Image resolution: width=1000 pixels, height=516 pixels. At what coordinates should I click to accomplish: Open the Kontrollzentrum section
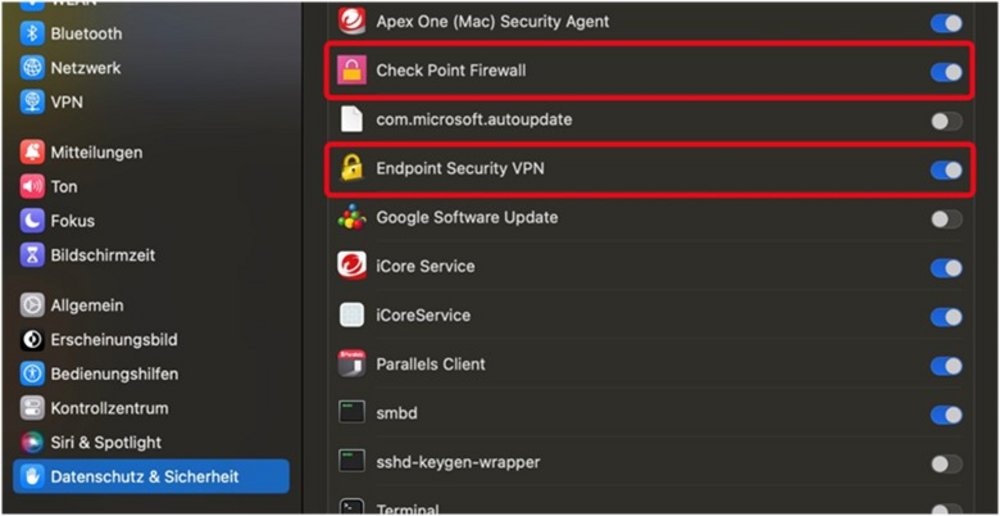pyautogui.click(x=109, y=408)
